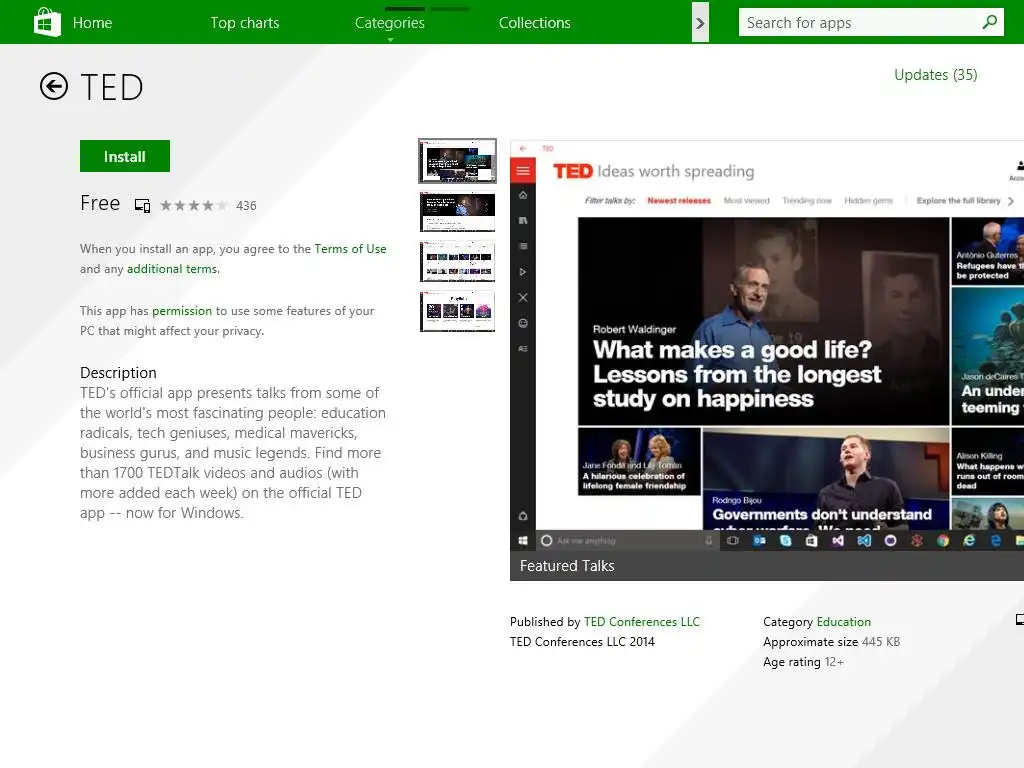Click the Featured Talks caption

coord(567,566)
